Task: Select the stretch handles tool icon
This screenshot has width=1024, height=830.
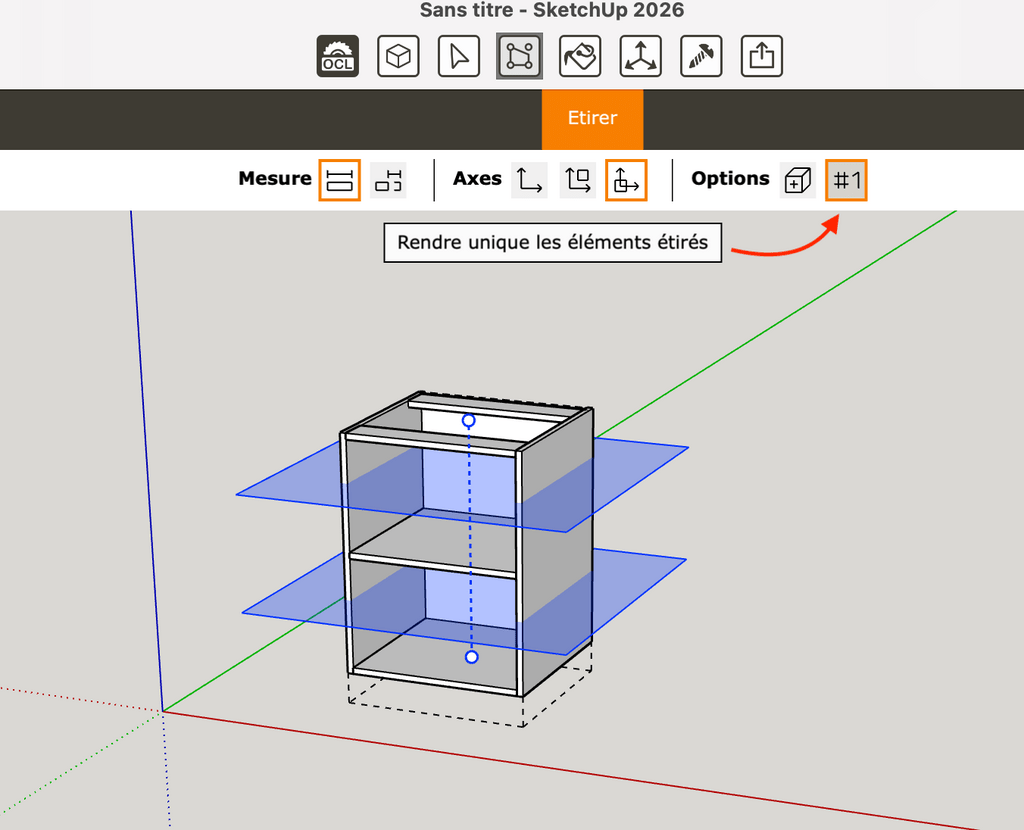Action: (520, 57)
